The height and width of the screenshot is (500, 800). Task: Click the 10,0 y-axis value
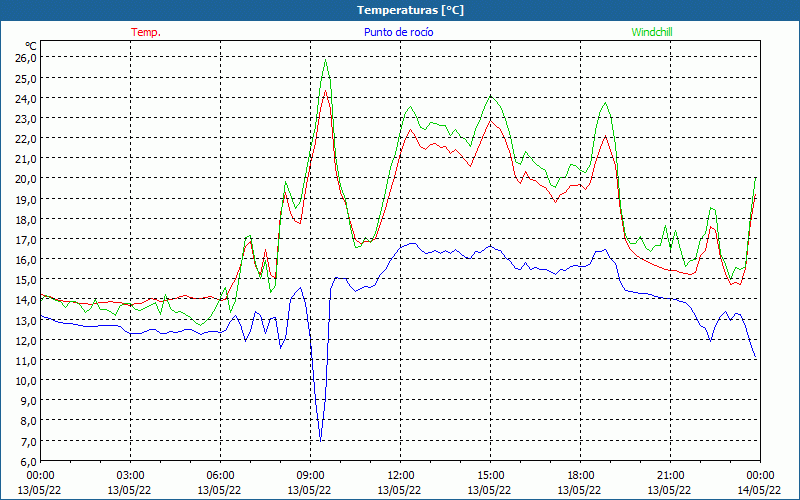pyautogui.click(x=26, y=381)
